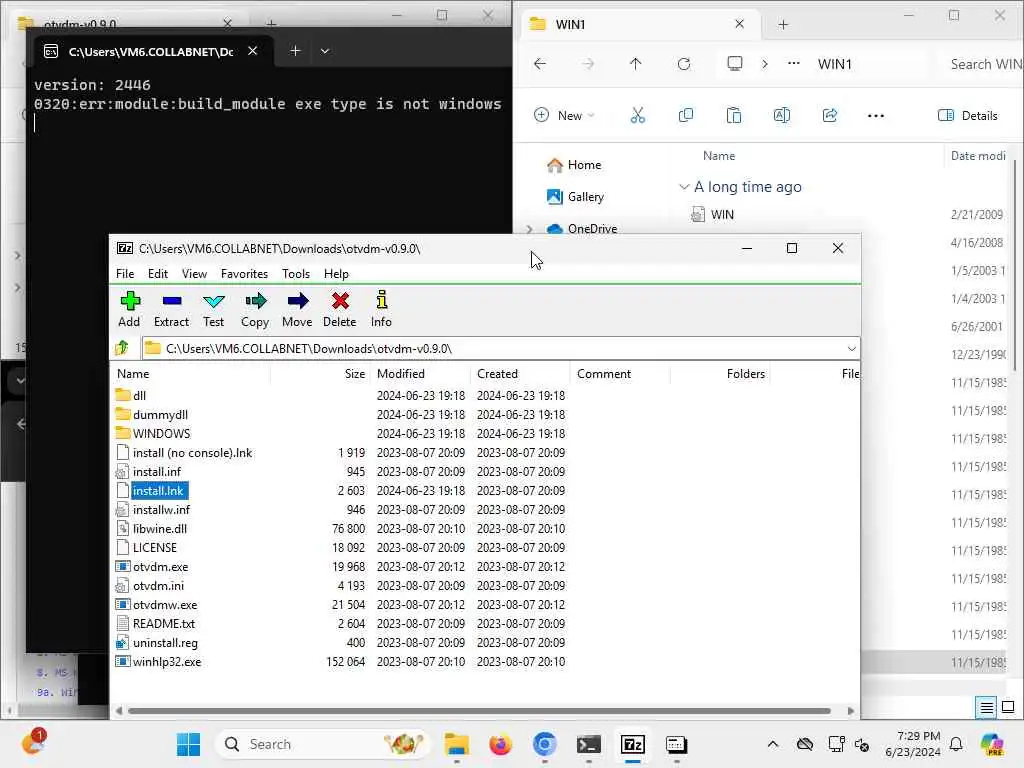This screenshot has width=1024, height=768.
Task: Run Test on the selected archive
Action: pos(214,309)
